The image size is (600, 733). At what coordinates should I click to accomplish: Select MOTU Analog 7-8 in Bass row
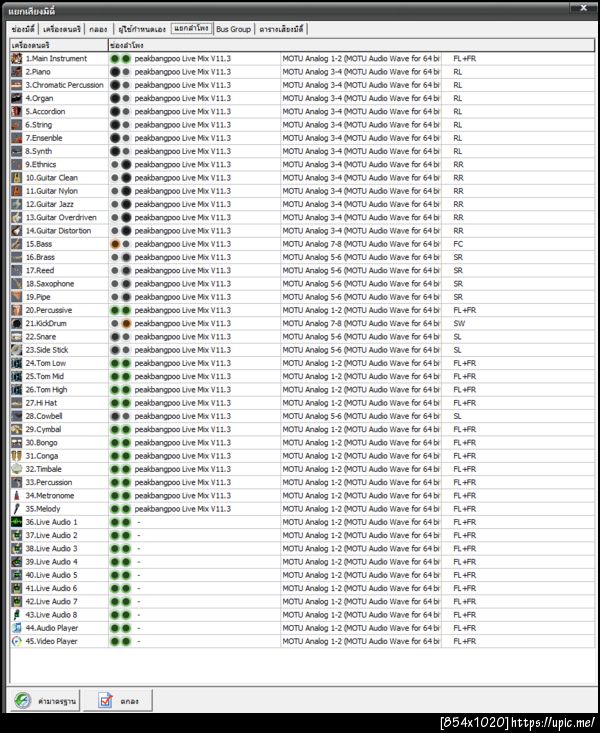point(361,244)
